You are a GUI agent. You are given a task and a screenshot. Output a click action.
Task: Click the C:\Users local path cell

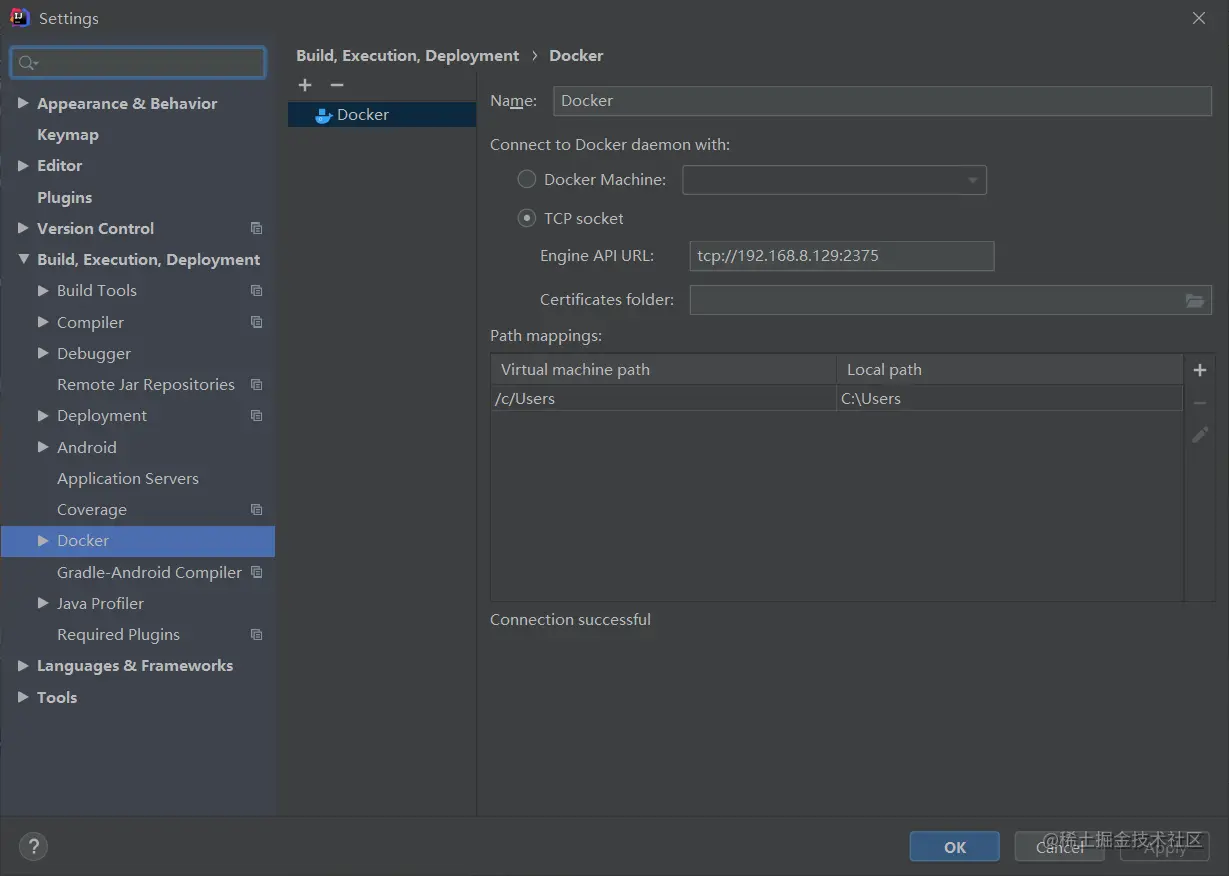[1010, 398]
